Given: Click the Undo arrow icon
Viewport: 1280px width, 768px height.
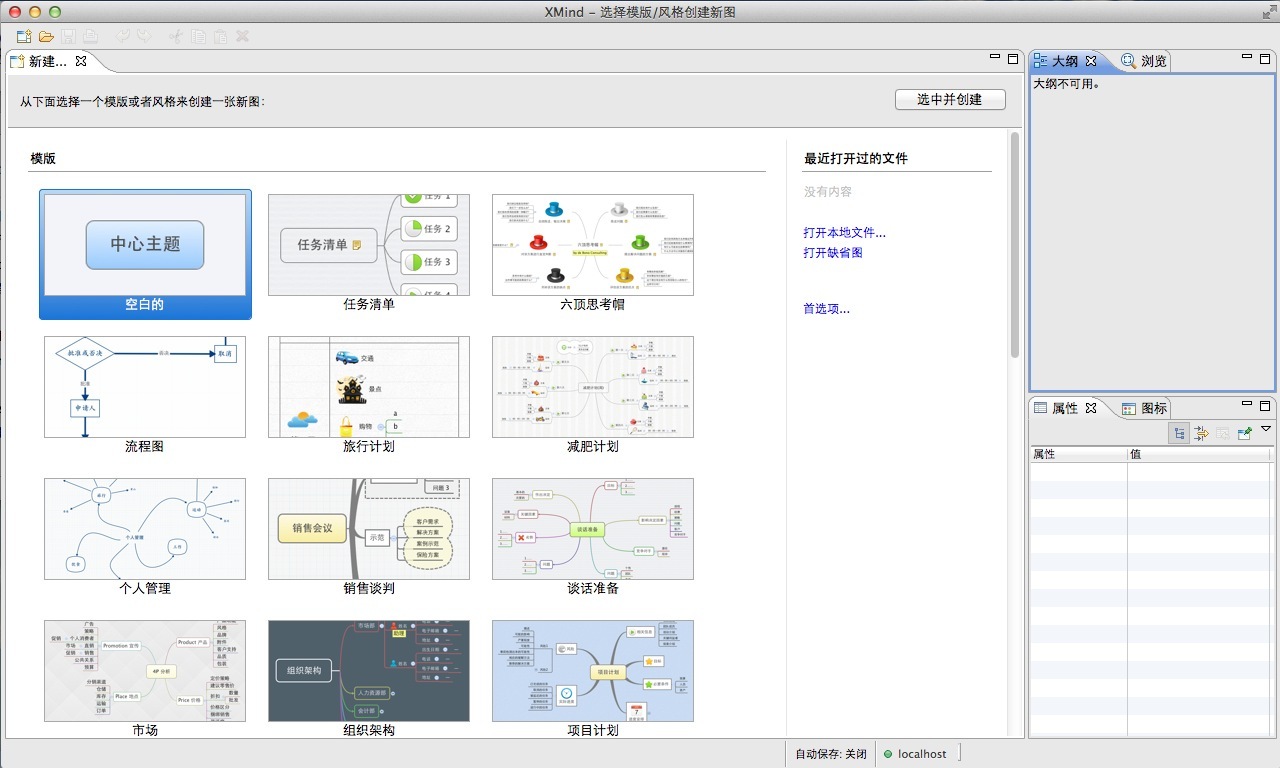Looking at the screenshot, I should coord(122,36).
